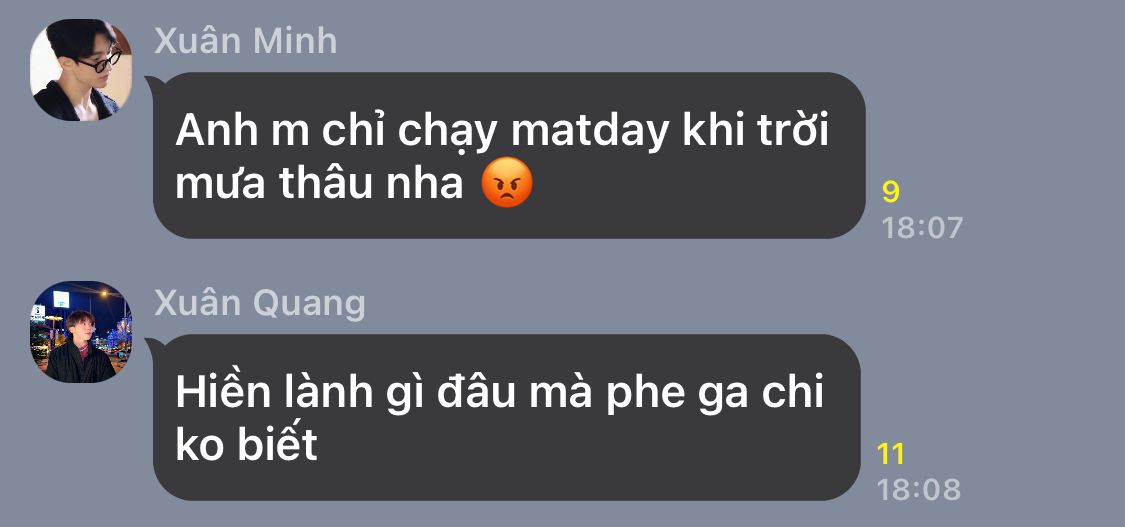1125x527 pixels.
Task: Open Xuân Minh's profile picture
Action: click(x=81, y=70)
